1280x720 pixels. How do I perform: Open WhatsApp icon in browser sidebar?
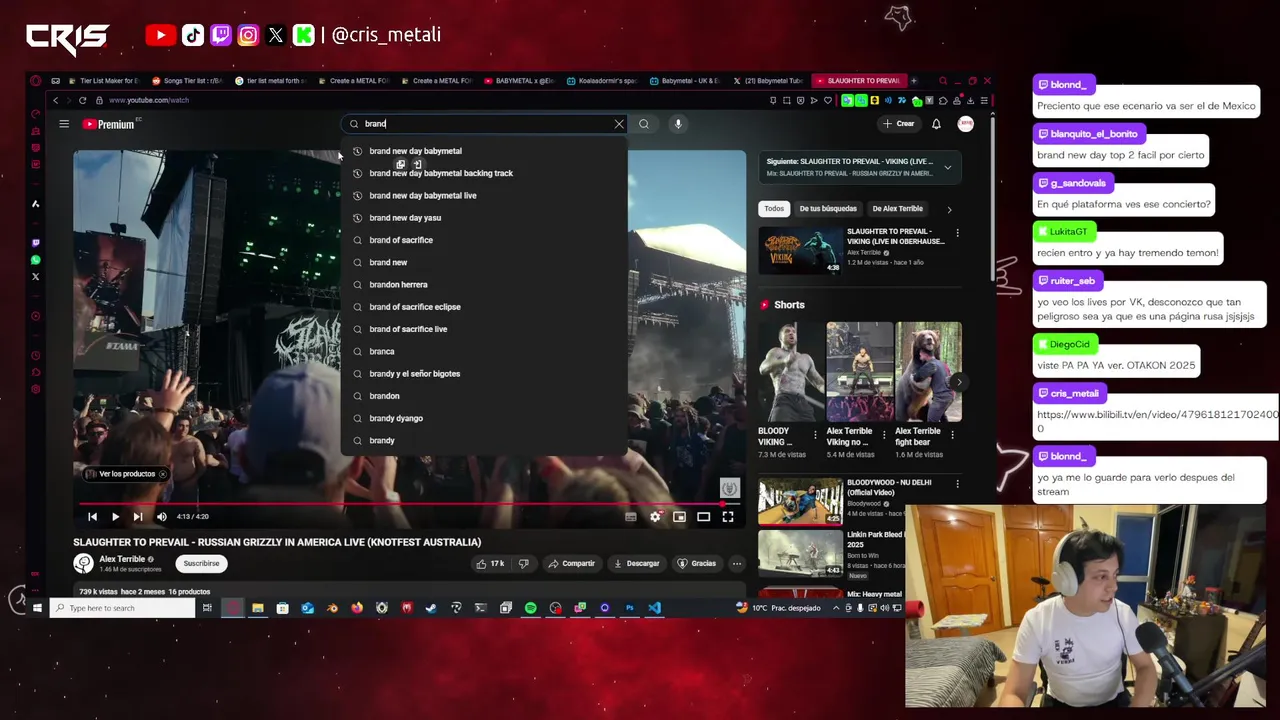(x=36, y=260)
